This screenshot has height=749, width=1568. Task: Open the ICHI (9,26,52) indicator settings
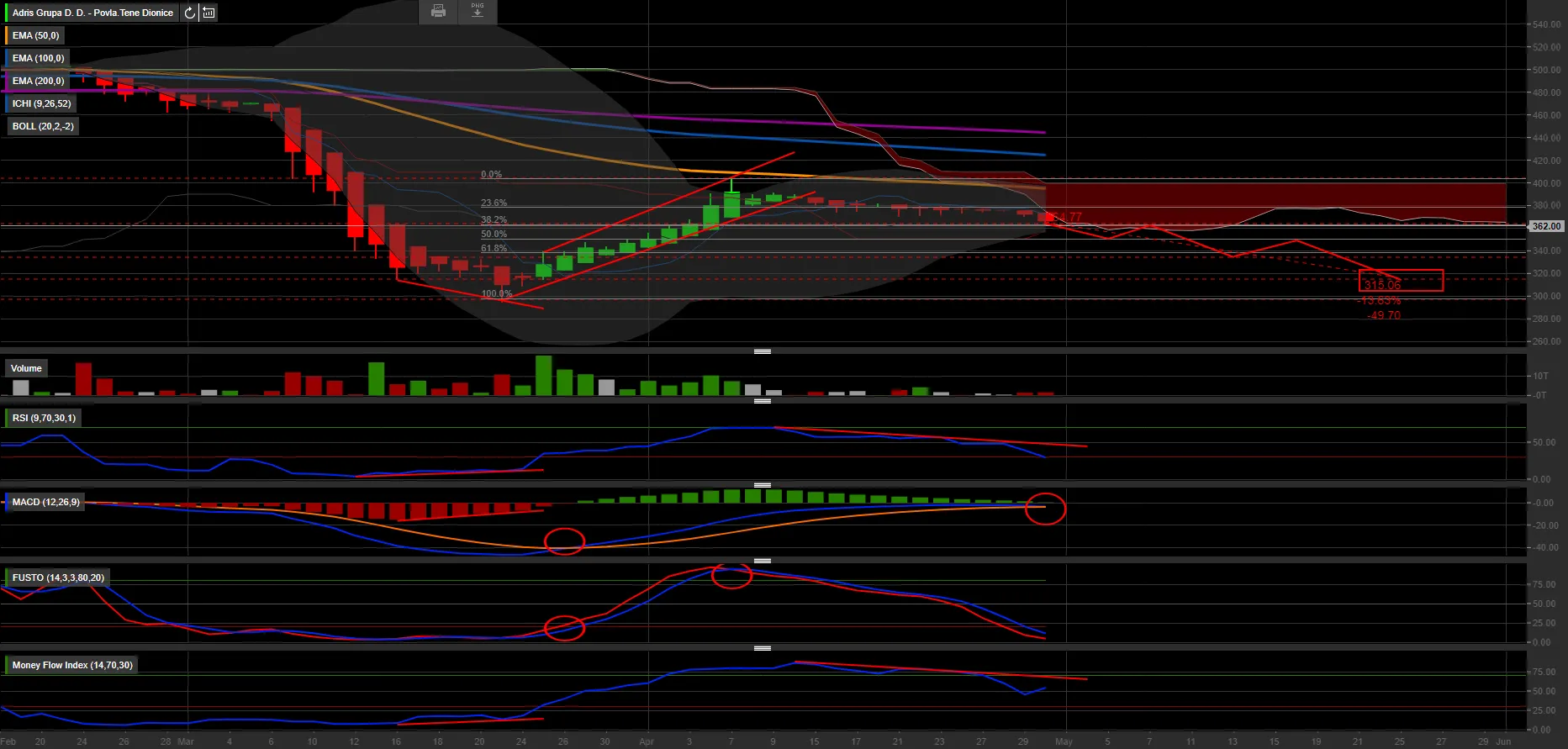tap(41, 103)
